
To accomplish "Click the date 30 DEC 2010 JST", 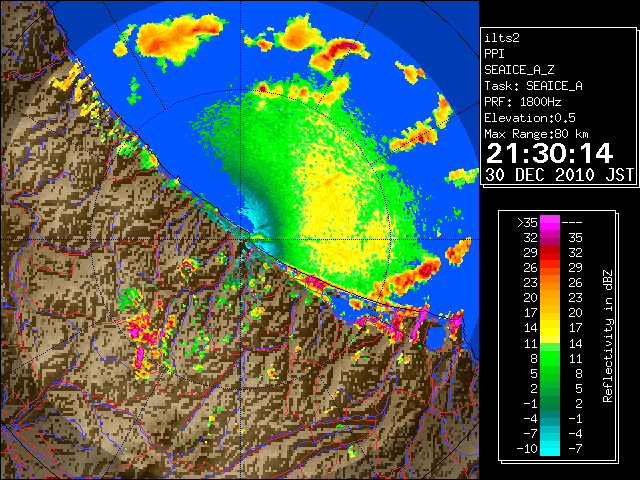I will 559,175.
